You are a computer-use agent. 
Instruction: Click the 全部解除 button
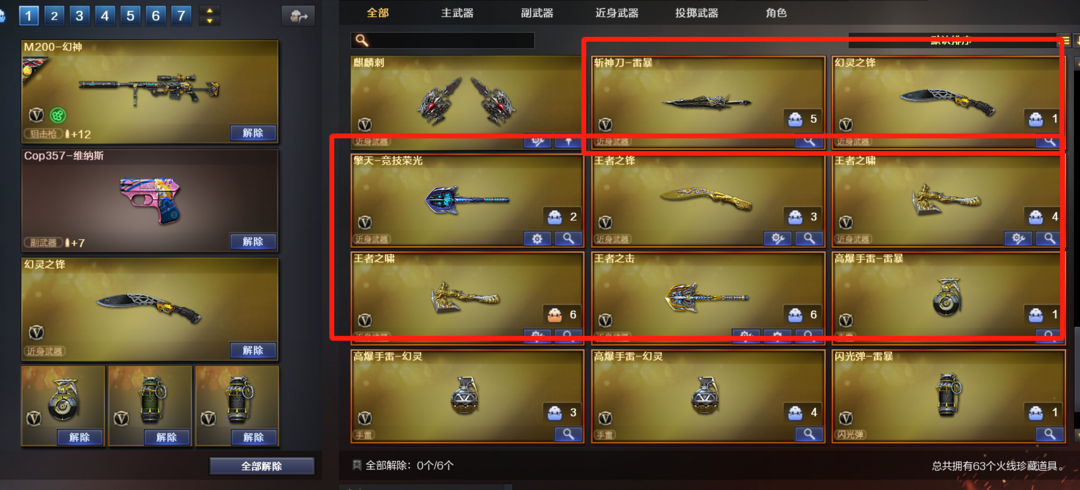click(x=262, y=466)
